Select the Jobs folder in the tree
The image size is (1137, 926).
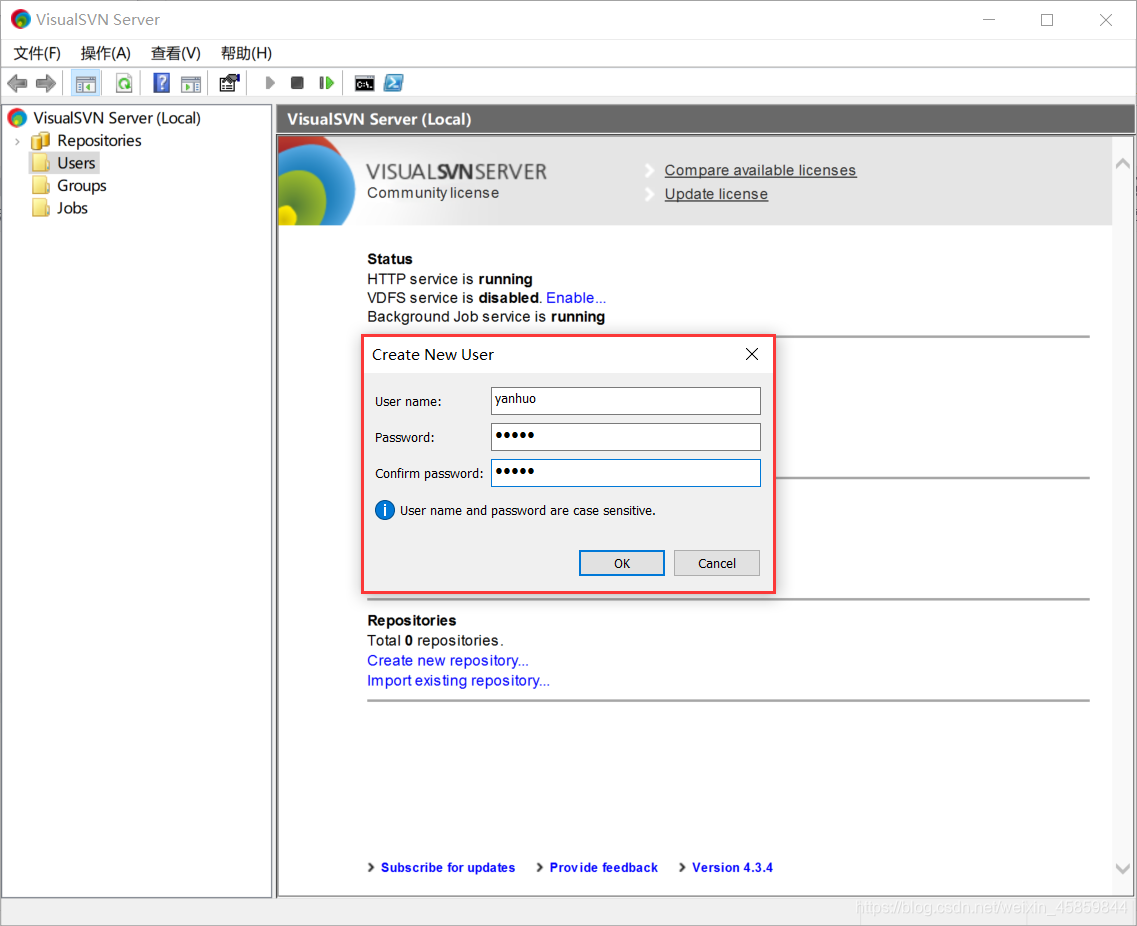(x=73, y=208)
